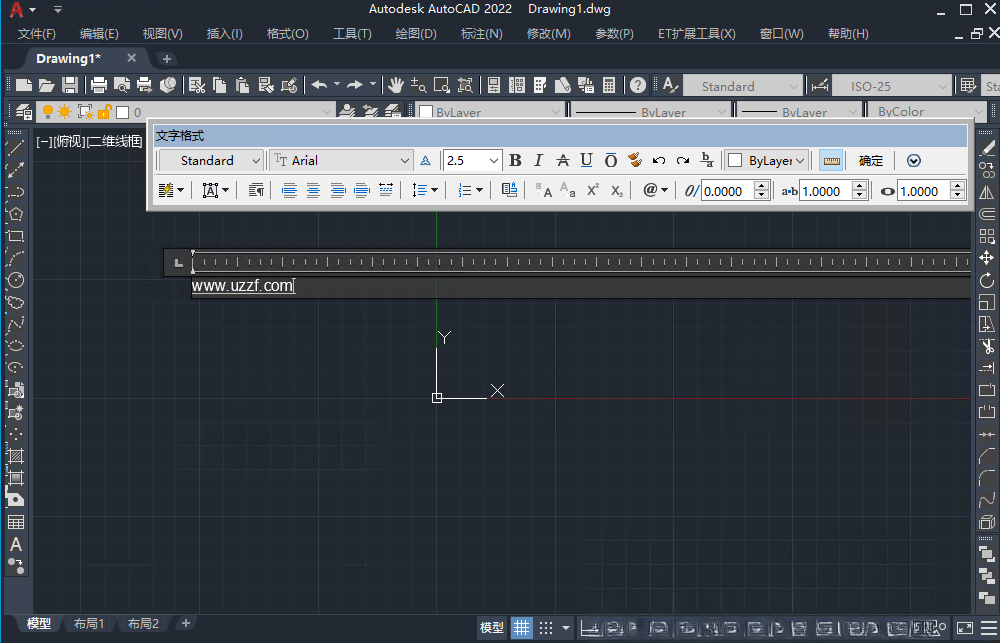Open the 修改(M) menu

[x=548, y=34]
